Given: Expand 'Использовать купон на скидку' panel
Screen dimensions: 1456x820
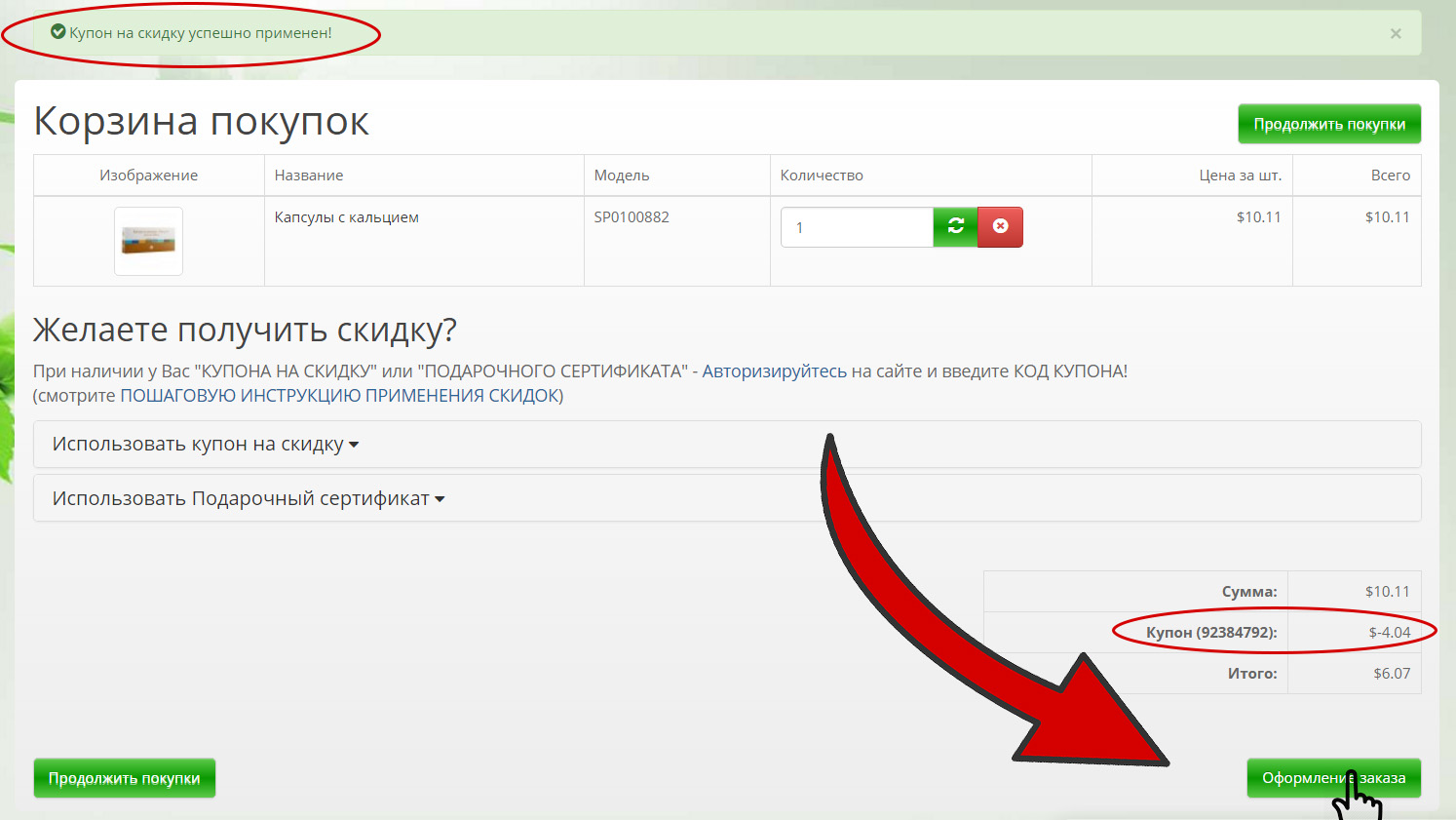Looking at the screenshot, I should (205, 445).
